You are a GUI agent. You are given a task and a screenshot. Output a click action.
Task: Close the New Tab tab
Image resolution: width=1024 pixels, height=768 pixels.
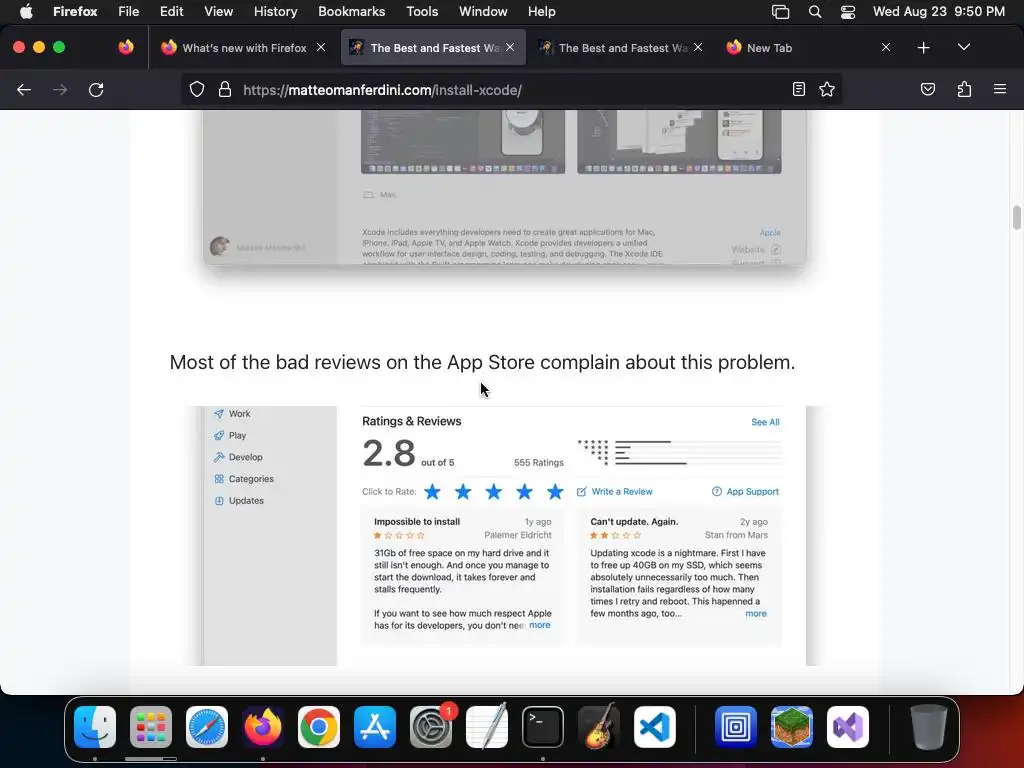point(886,48)
